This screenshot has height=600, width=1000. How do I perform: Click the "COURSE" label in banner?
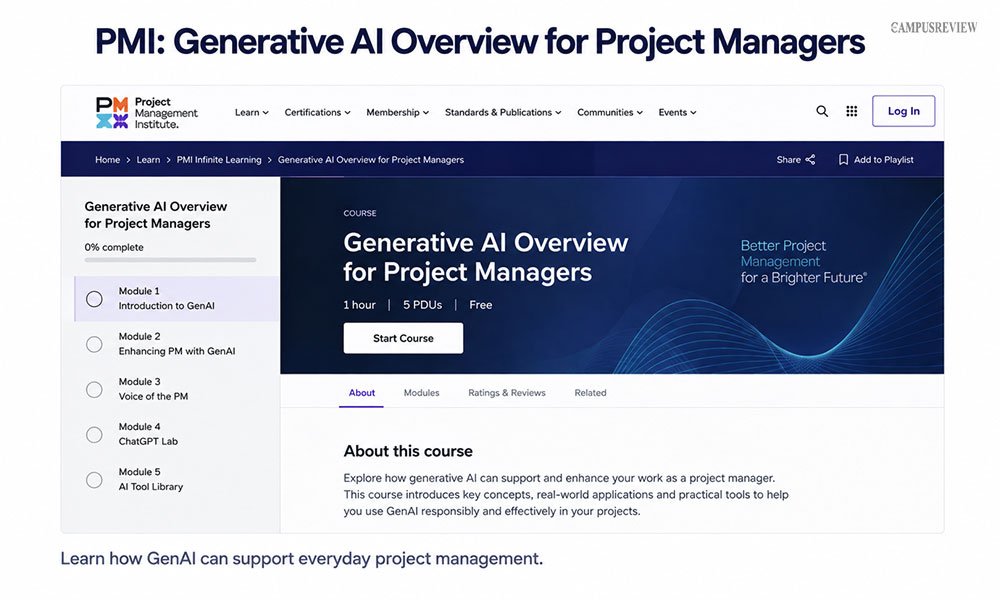click(360, 213)
